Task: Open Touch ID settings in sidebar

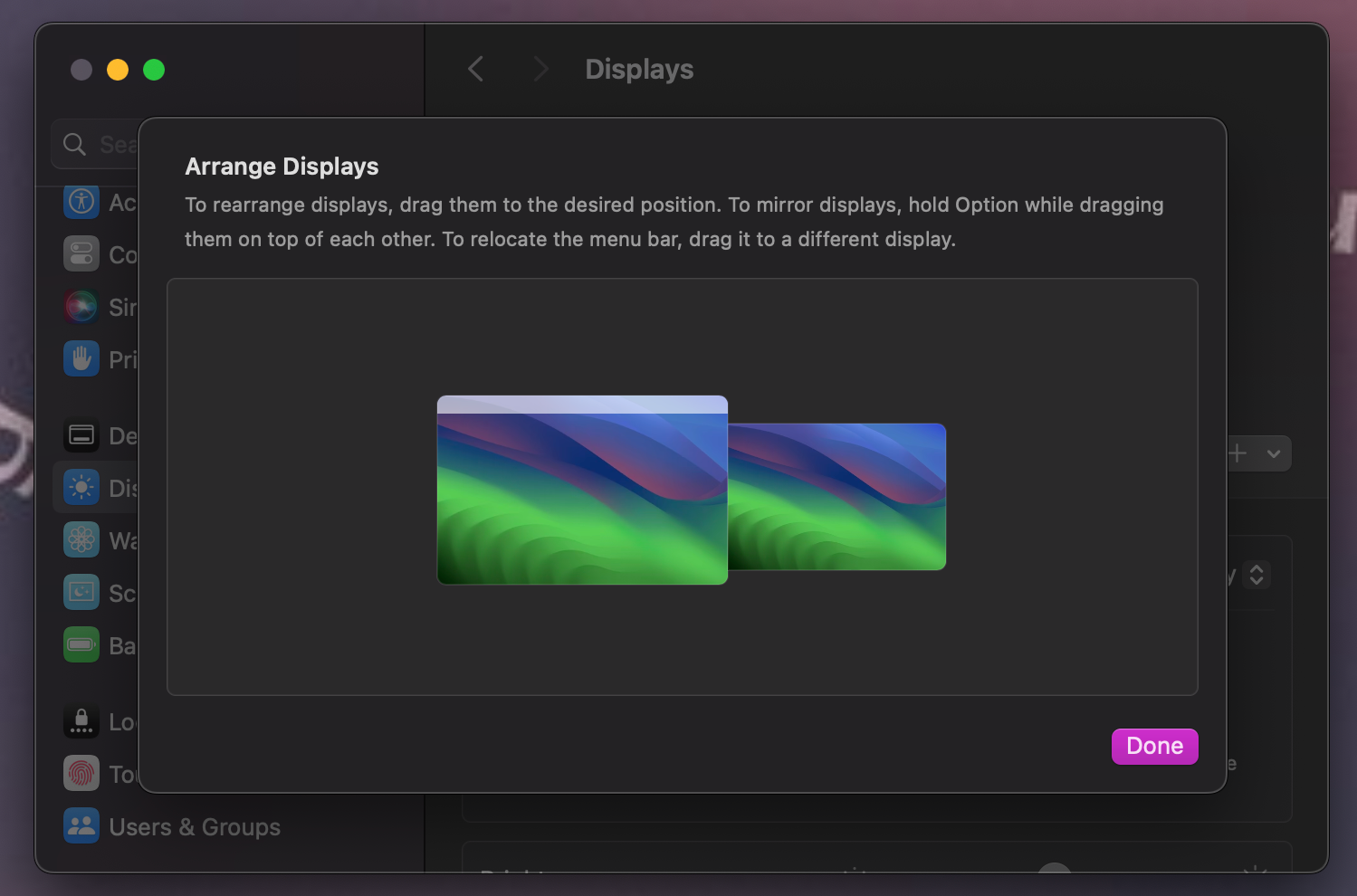Action: [81, 774]
